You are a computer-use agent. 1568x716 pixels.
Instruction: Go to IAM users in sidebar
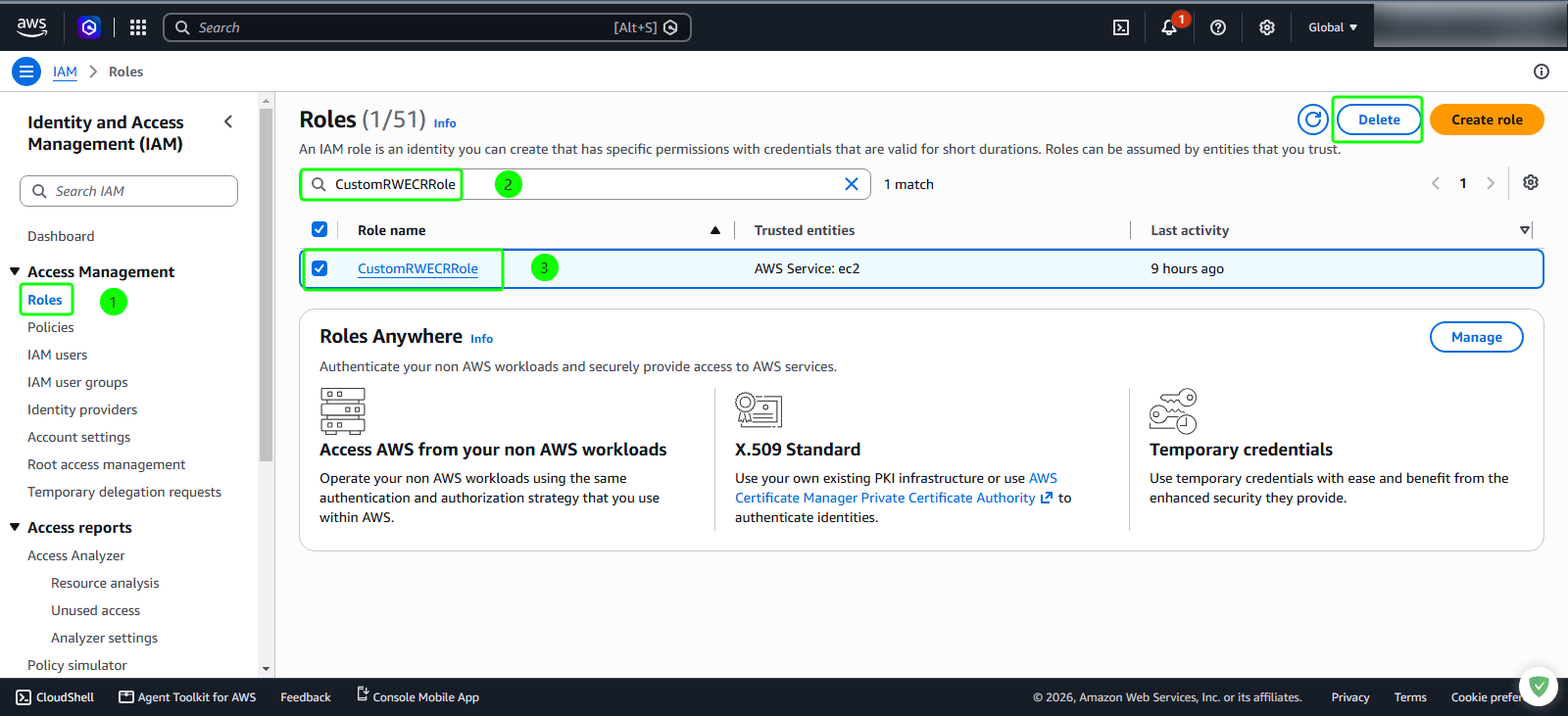[58, 355]
